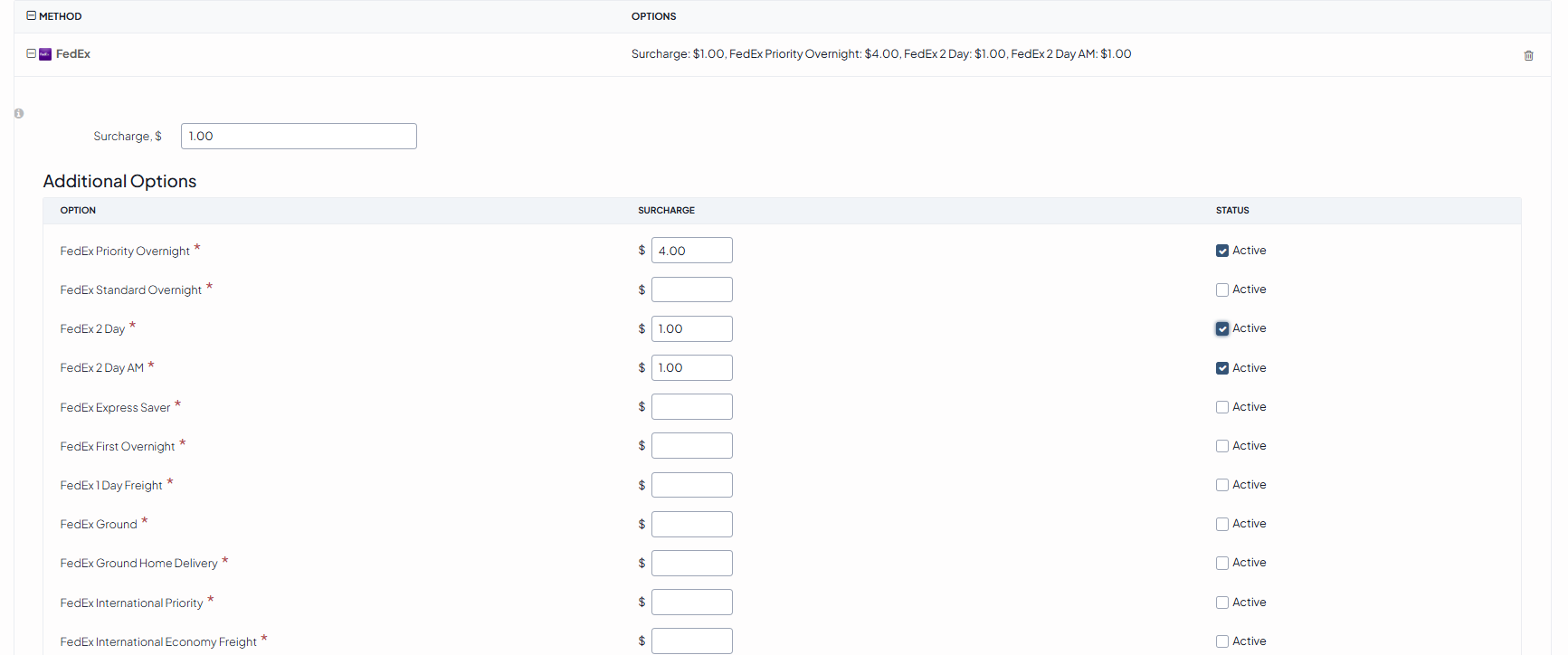Click the FedEx options summary text
This screenshot has height=655, width=1568.
click(x=880, y=54)
